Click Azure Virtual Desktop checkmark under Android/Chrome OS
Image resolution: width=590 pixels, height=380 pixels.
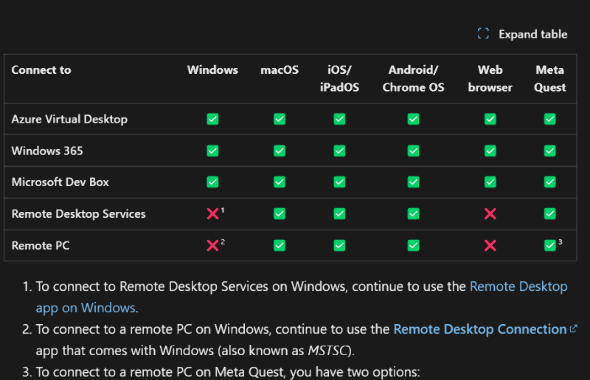pyautogui.click(x=413, y=119)
